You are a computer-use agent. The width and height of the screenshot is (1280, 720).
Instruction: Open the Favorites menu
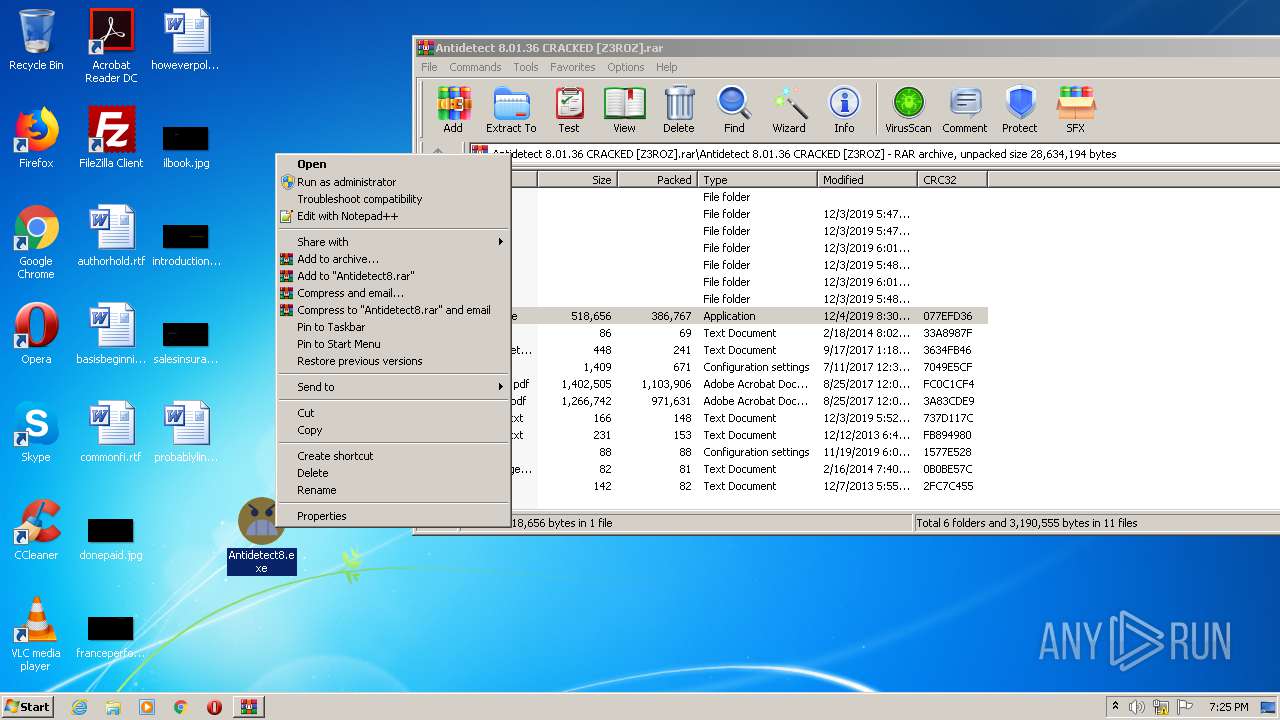point(572,67)
